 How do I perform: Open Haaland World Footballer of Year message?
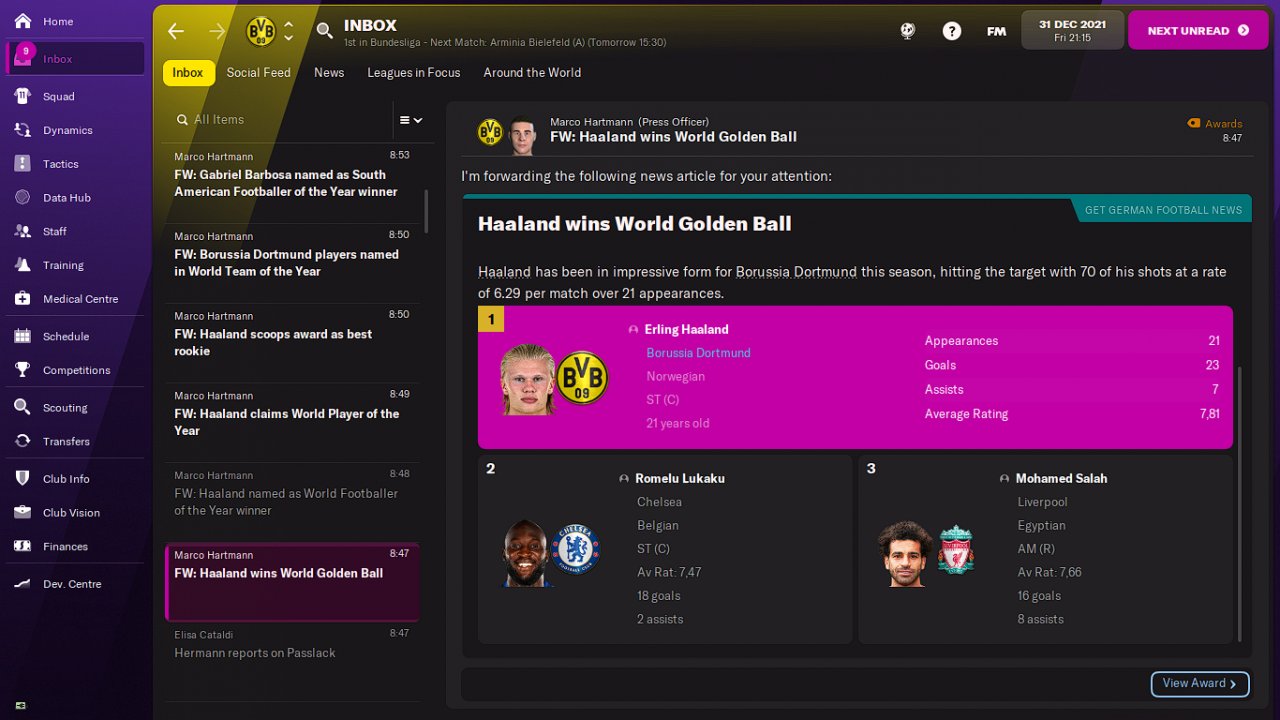[x=292, y=502]
